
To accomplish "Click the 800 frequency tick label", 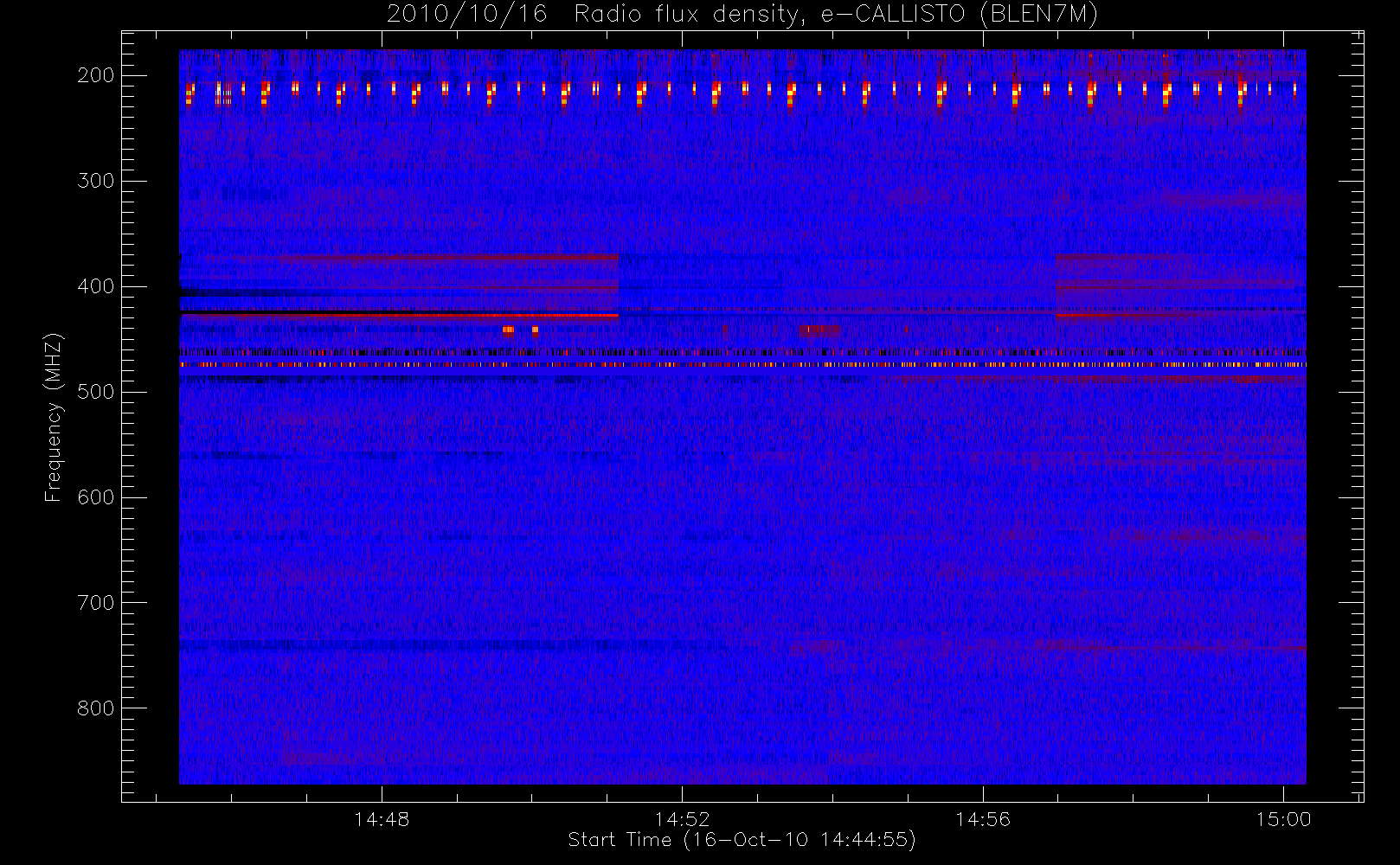I will [96, 708].
